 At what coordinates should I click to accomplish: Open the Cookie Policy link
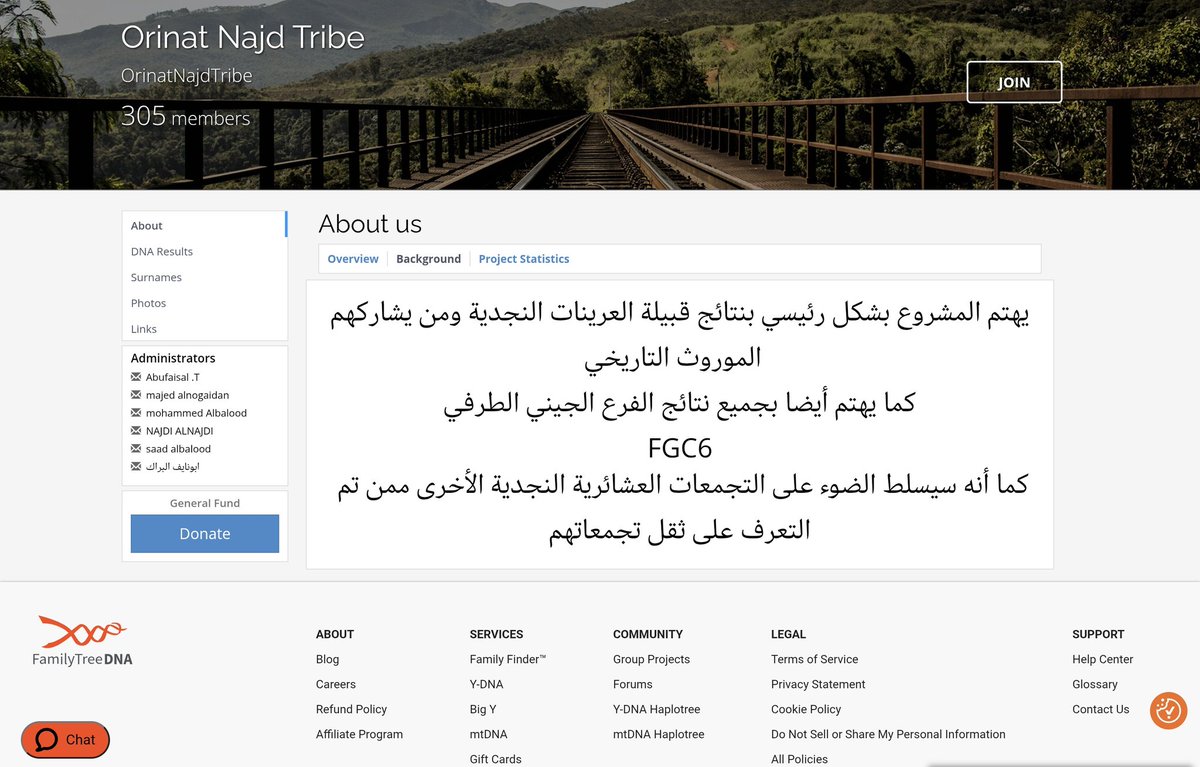(806, 710)
